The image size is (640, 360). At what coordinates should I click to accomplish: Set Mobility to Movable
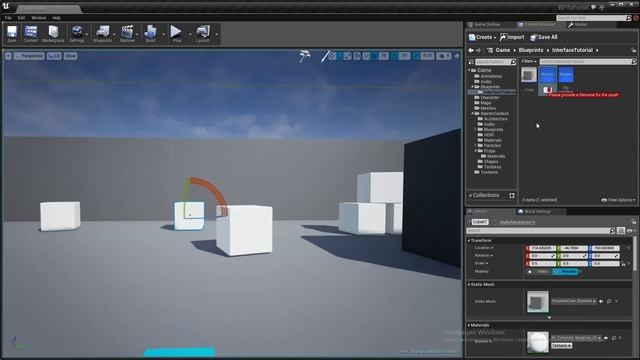565,271
